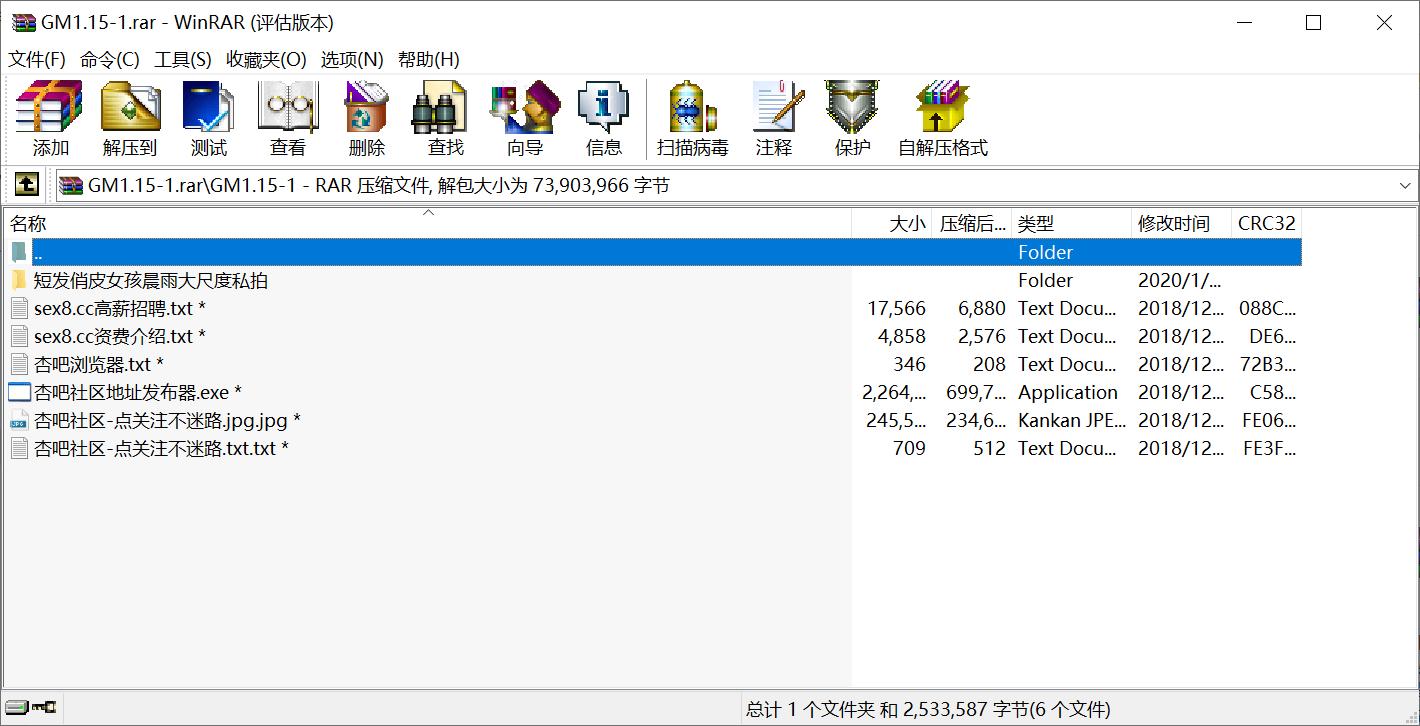Click the modified date 2020/1/...
Viewport: 1420px width, 726px height.
pos(1180,280)
